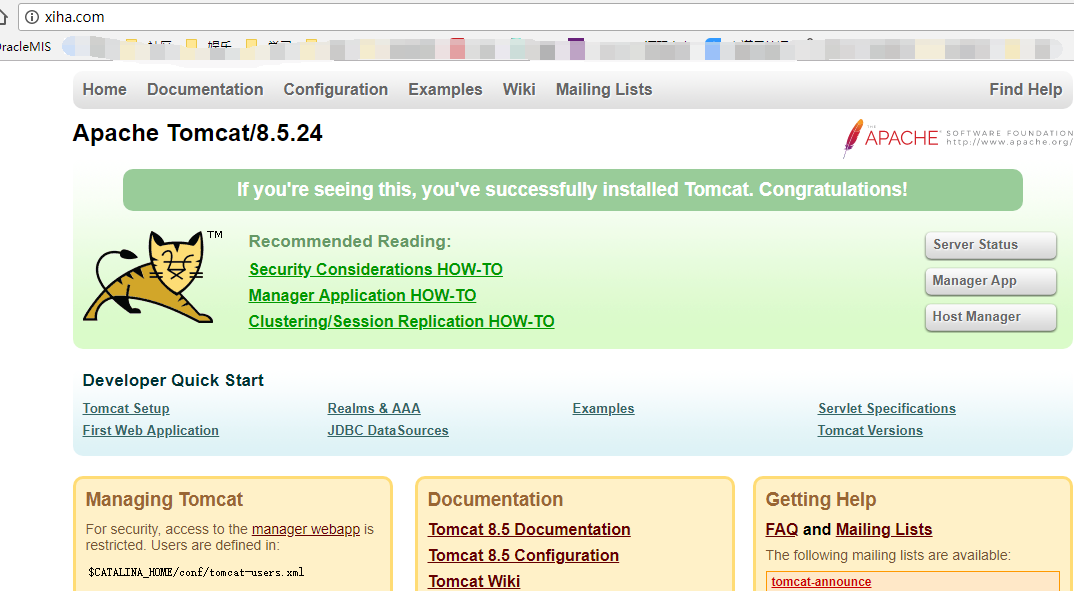Open the Configuration nav item
1074x591 pixels.
click(336, 90)
